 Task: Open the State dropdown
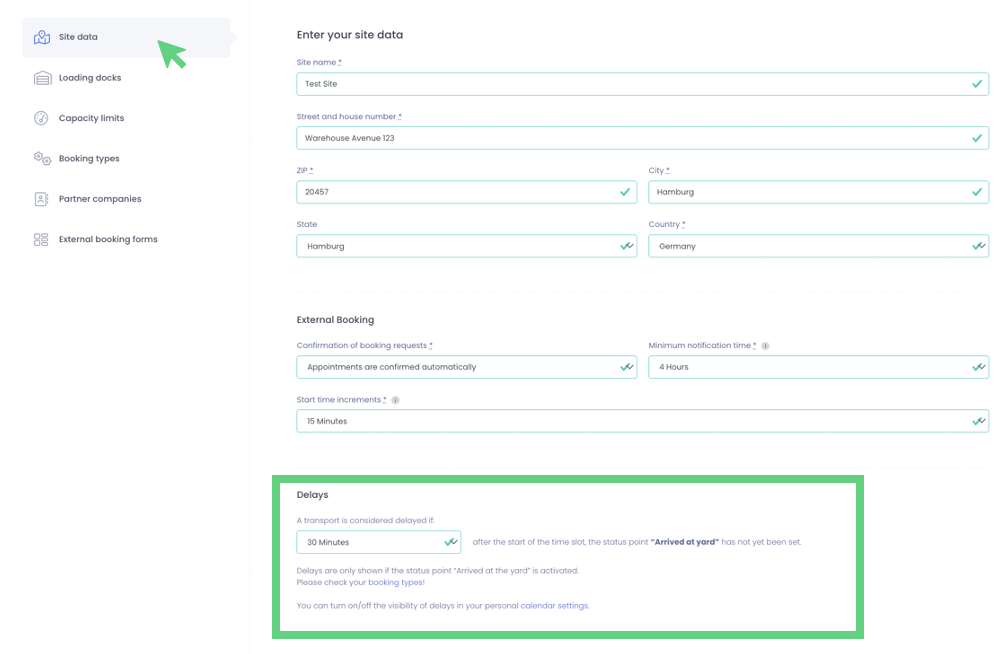pyautogui.click(x=466, y=246)
